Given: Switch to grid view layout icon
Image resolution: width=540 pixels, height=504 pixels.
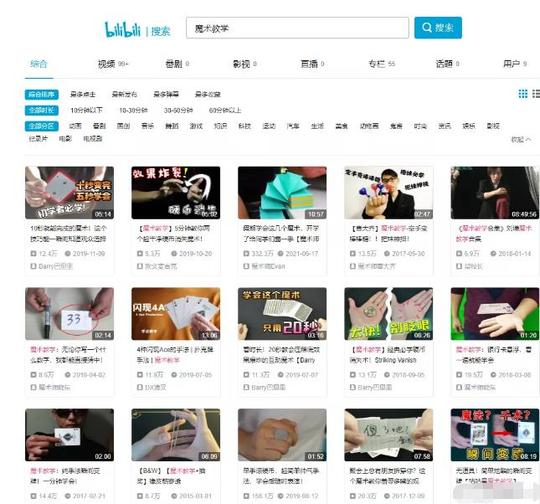Looking at the screenshot, I should 523,94.
